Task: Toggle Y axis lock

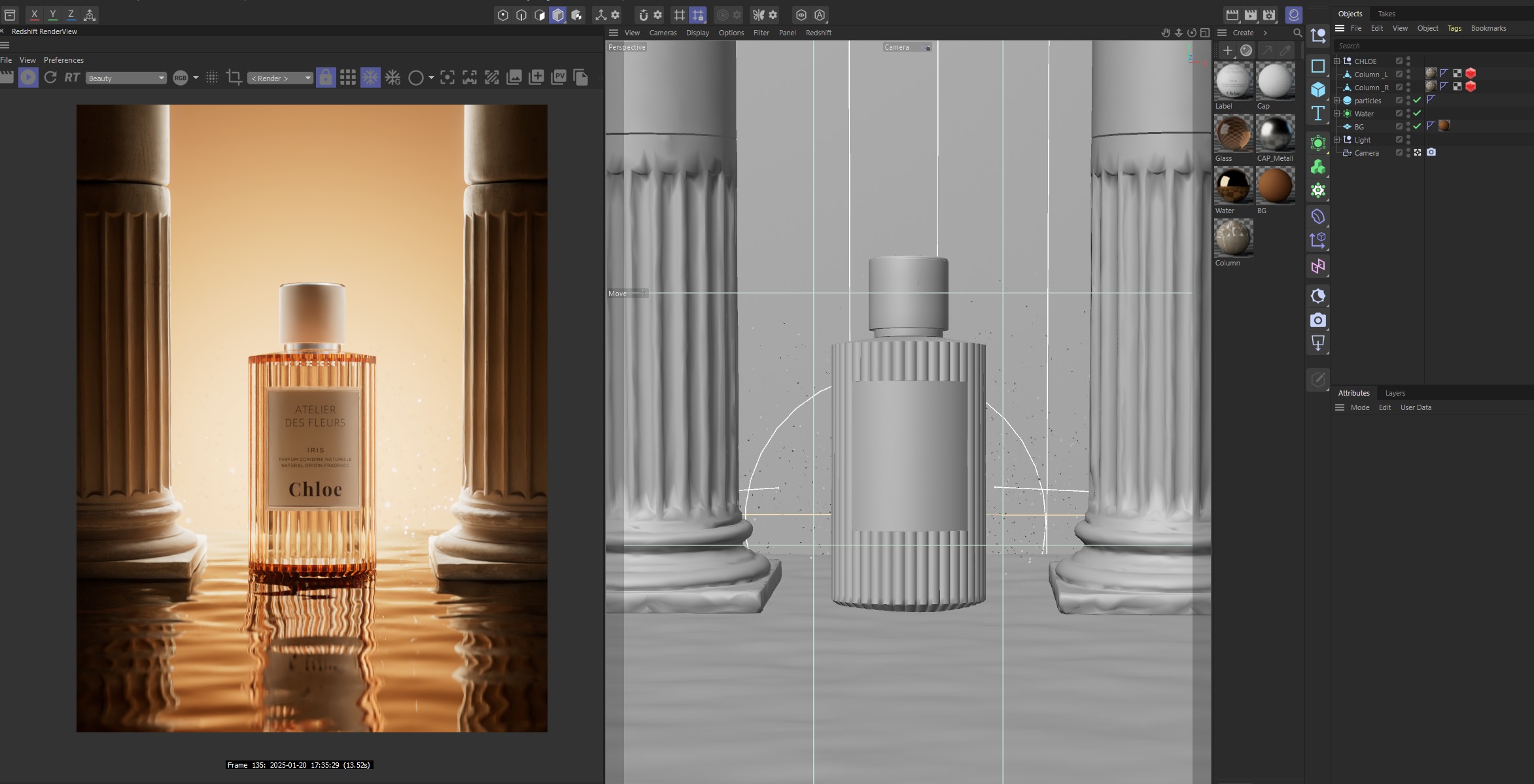Action: coord(52,14)
